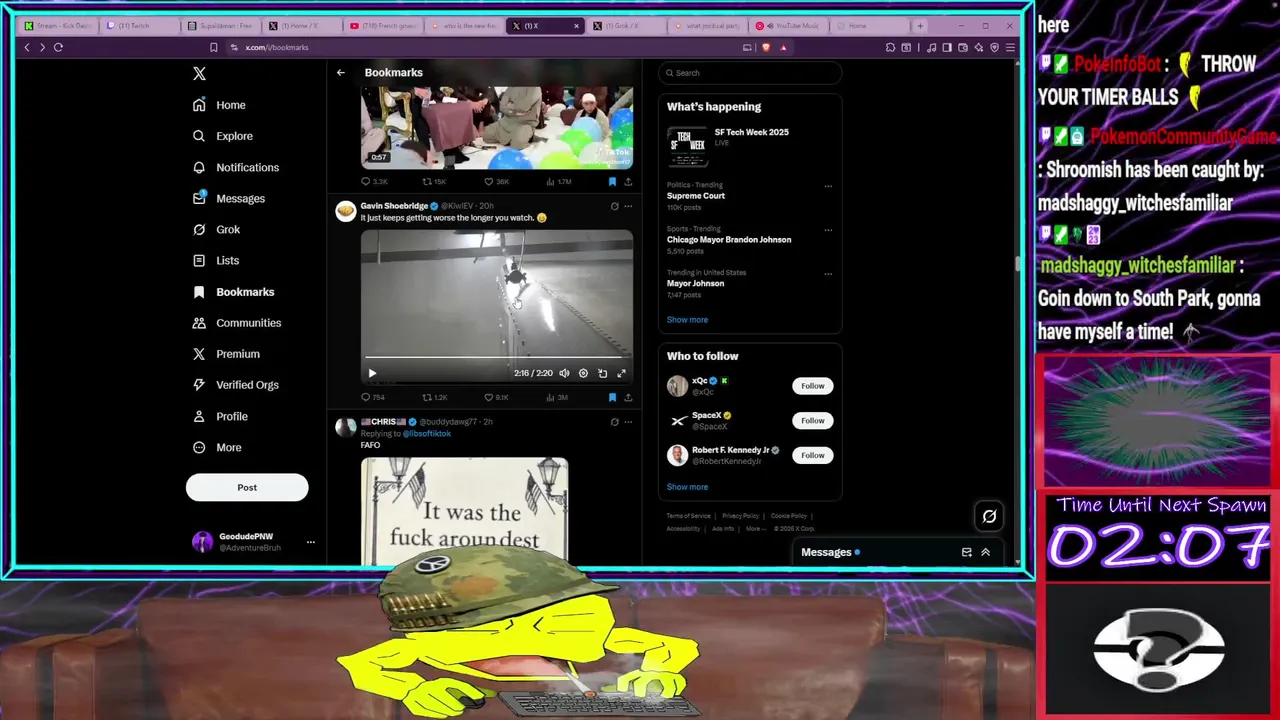Viewport: 1280px width, 720px height.
Task: Open the more menu on Gavin Shoebridge post
Action: point(628,206)
